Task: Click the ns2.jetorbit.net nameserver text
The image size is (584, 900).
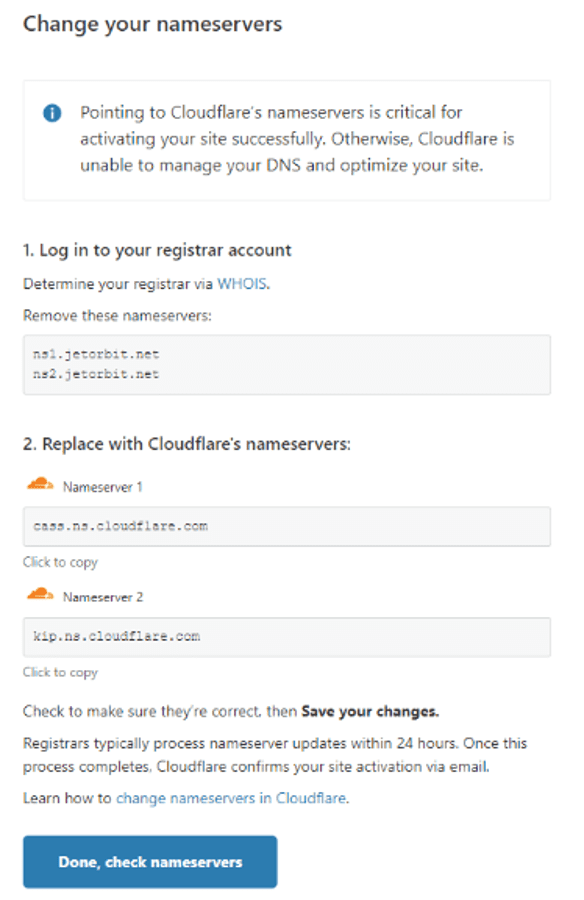Action: pyautogui.click(x=96, y=374)
